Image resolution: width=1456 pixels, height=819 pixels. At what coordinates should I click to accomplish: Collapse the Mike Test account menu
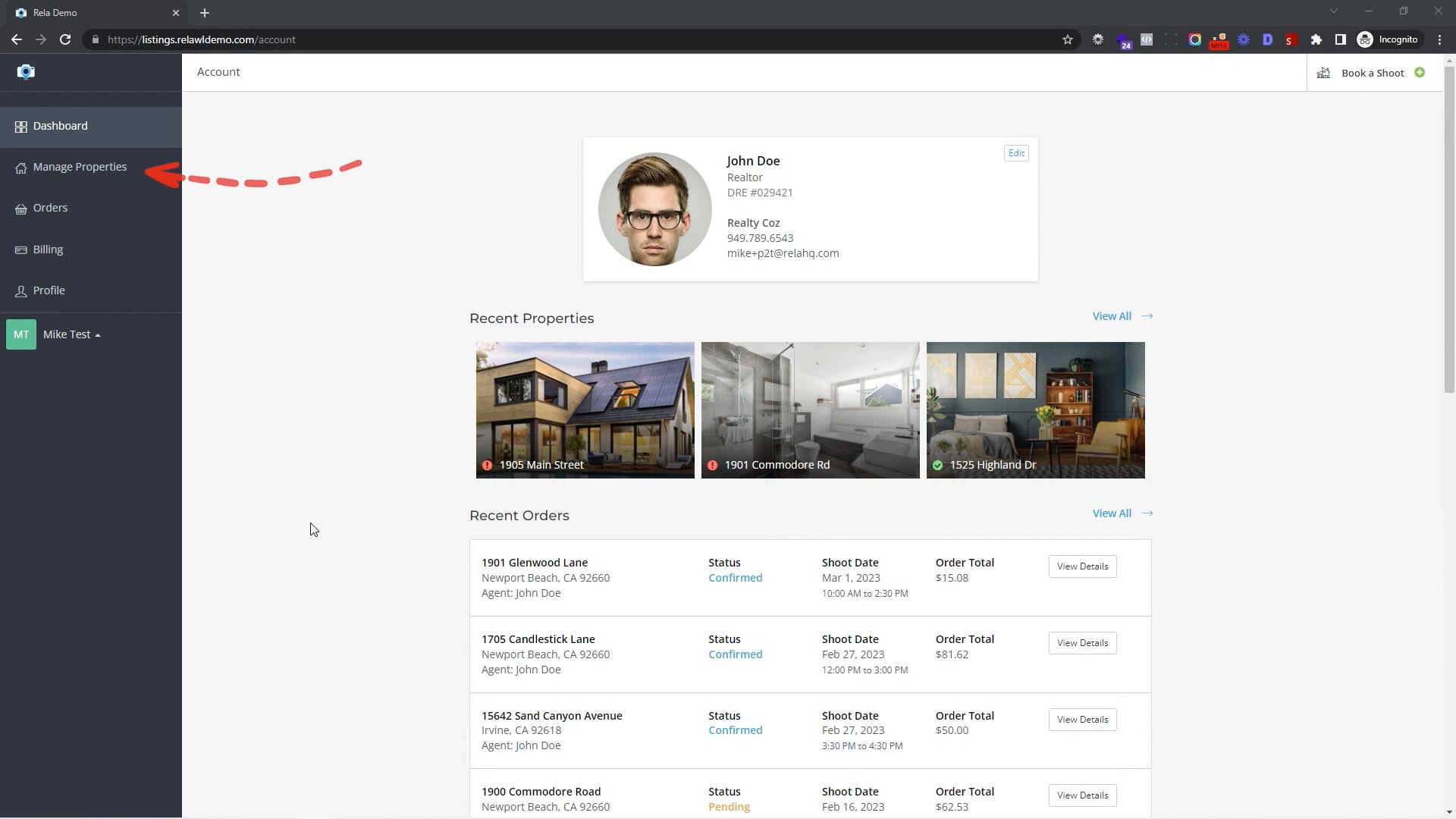coord(97,334)
